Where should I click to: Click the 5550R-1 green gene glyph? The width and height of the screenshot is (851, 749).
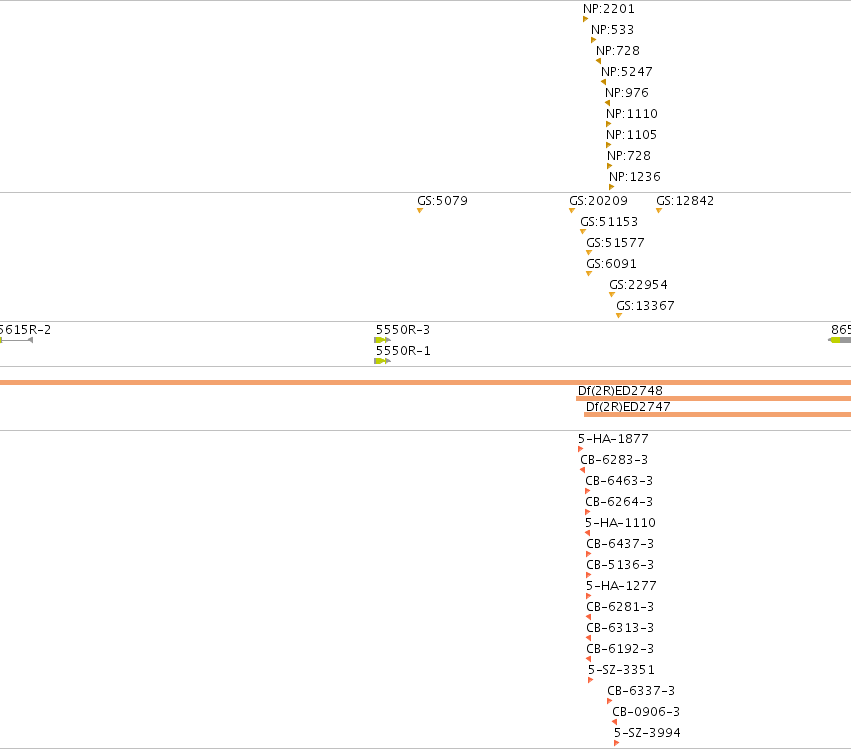tap(383, 361)
